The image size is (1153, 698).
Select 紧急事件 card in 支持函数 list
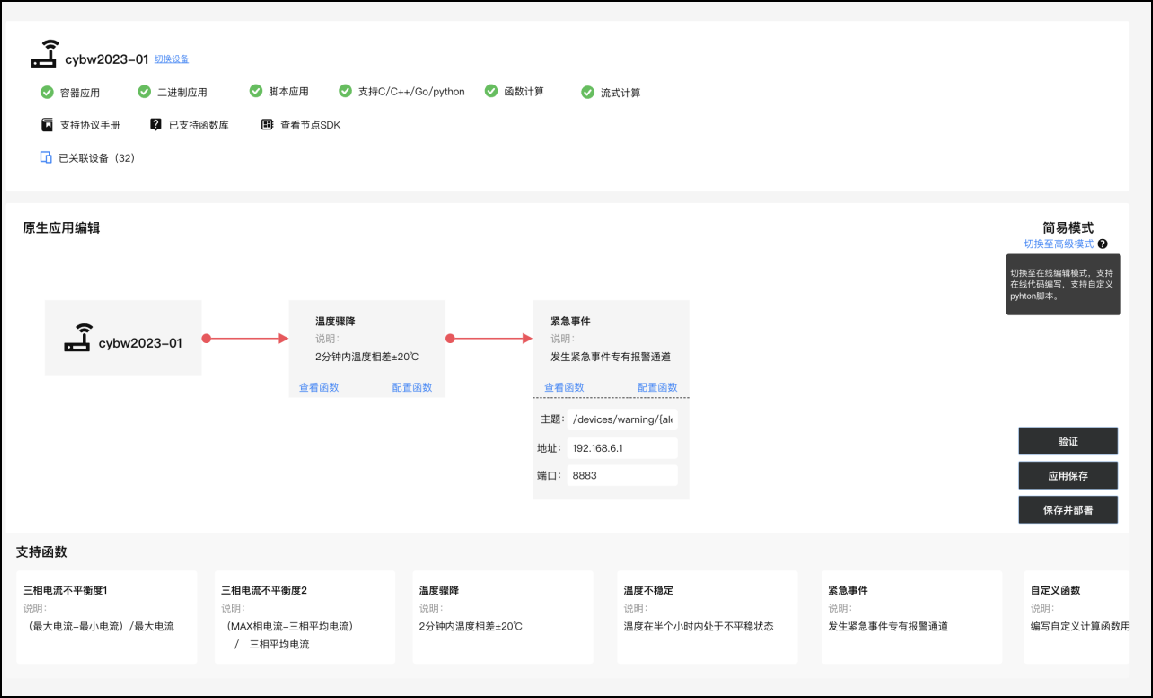(x=912, y=617)
